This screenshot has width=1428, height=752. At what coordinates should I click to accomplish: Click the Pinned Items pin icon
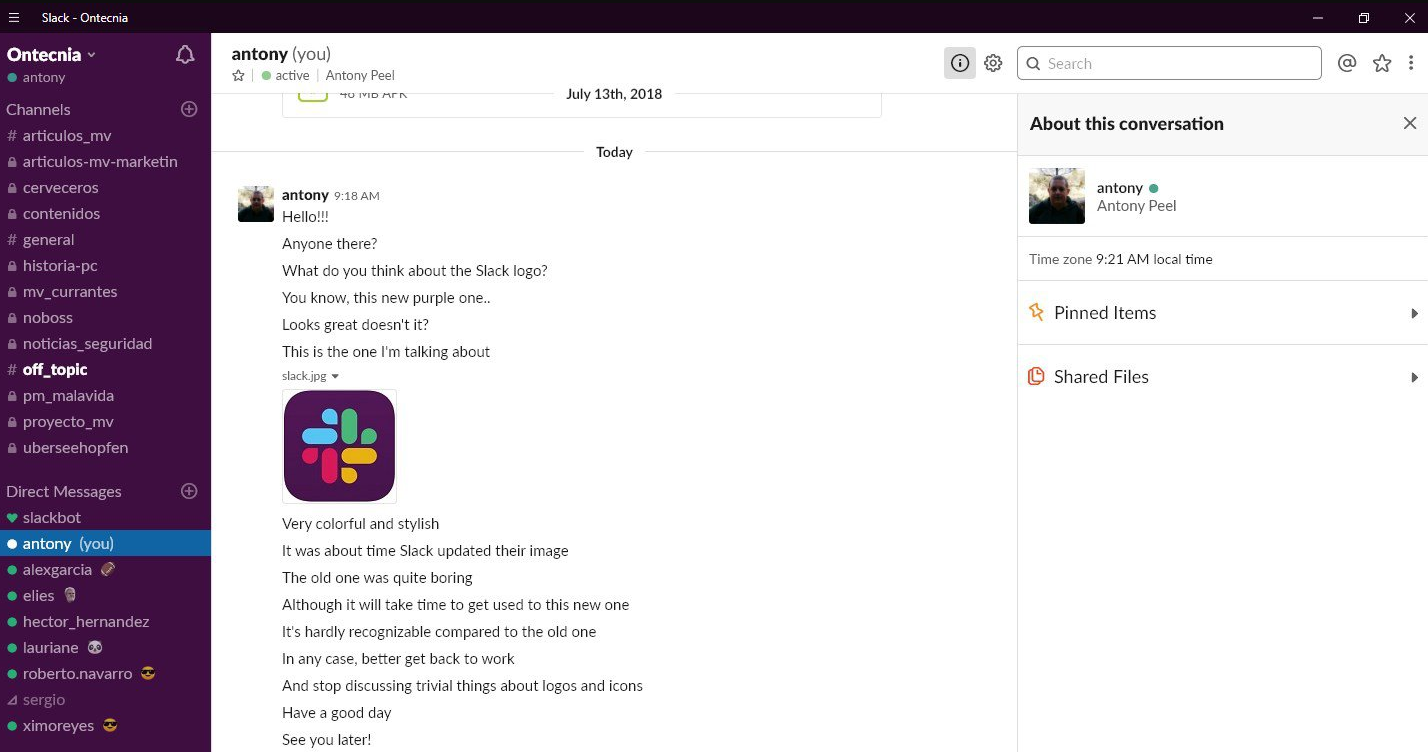pyautogui.click(x=1037, y=312)
